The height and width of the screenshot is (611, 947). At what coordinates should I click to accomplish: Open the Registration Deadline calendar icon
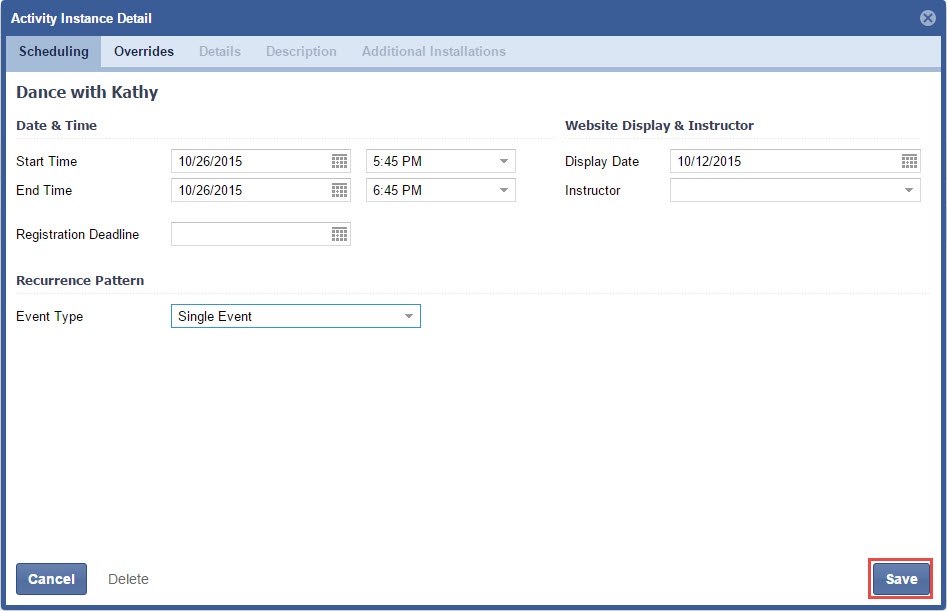pyautogui.click(x=339, y=234)
